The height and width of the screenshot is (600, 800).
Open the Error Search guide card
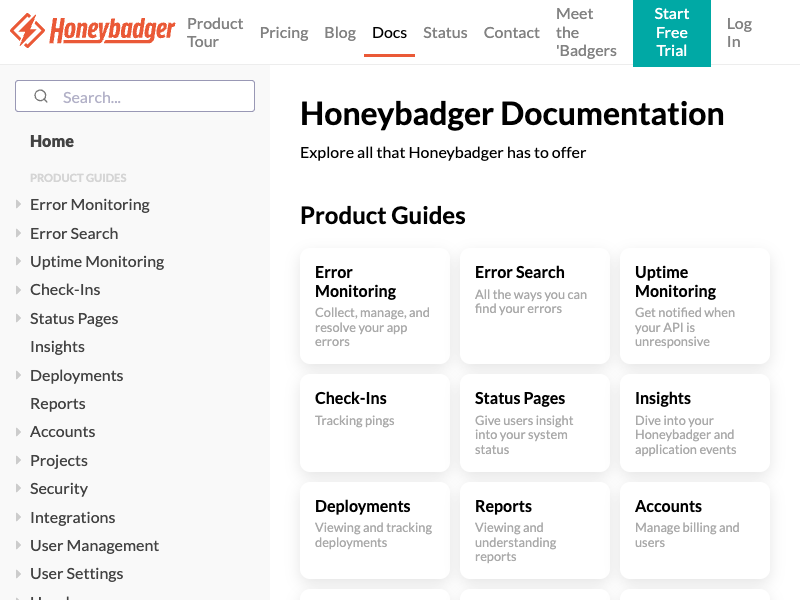point(535,306)
